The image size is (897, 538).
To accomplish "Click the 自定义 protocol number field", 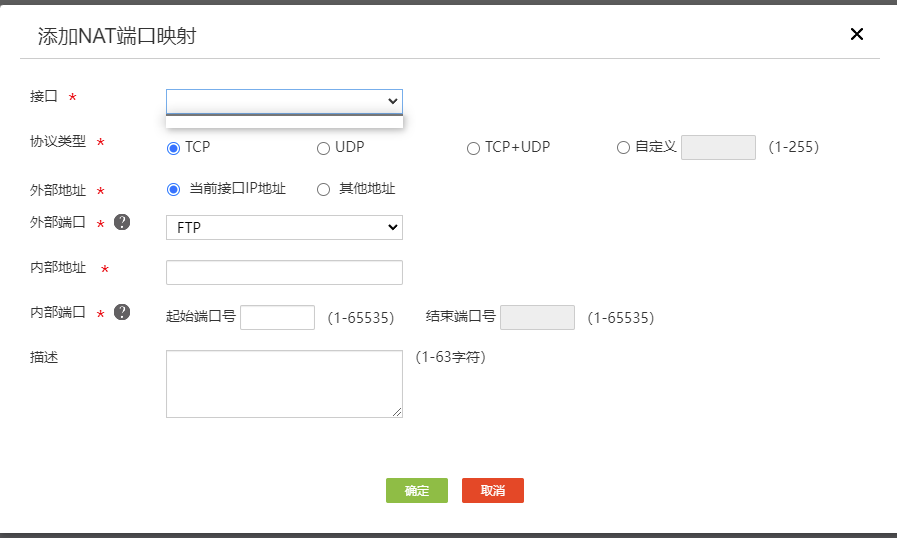I will click(x=718, y=147).
